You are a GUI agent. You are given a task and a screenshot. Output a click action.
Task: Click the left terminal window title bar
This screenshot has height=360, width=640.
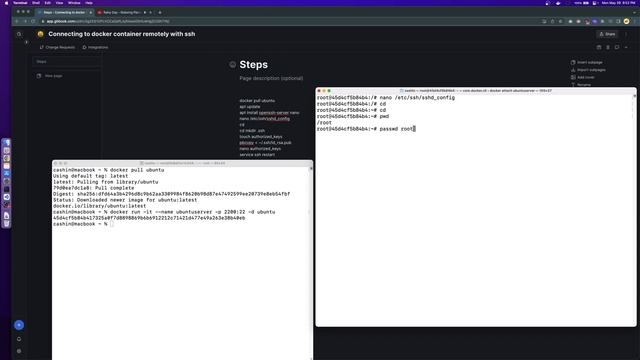click(182, 163)
